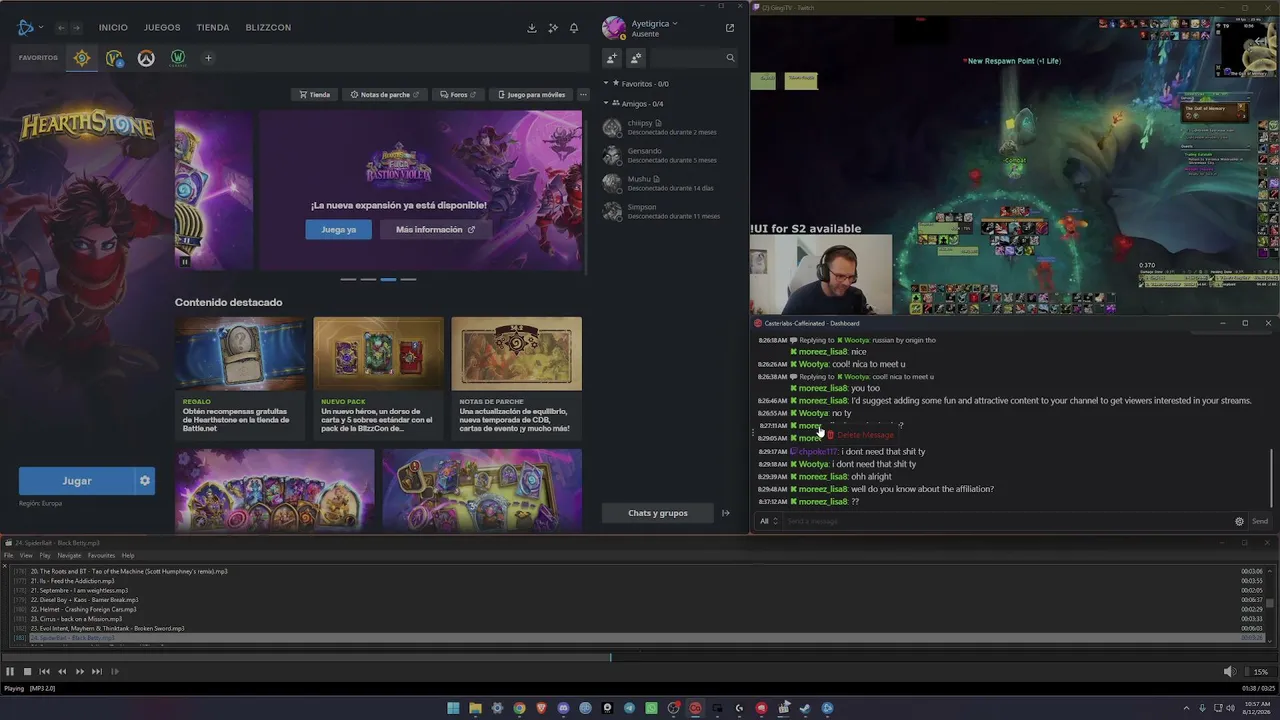Open the INICIO tab in Battle.net

(x=113, y=28)
